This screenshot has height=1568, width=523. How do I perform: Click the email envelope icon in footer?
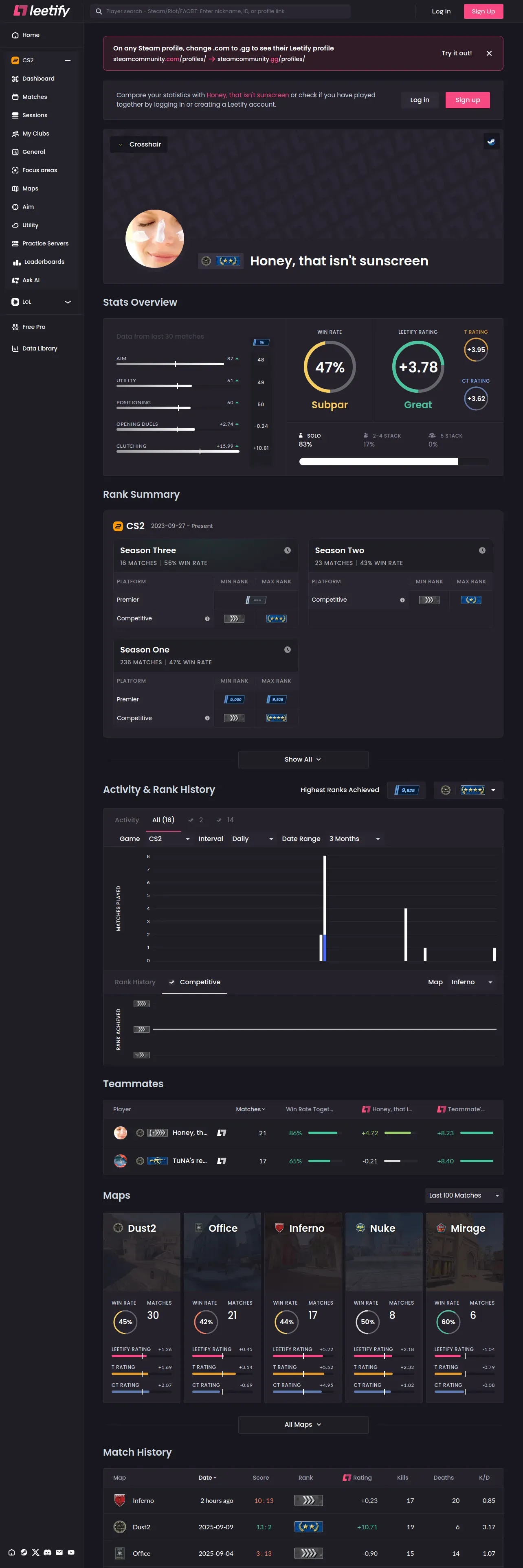(59, 1552)
